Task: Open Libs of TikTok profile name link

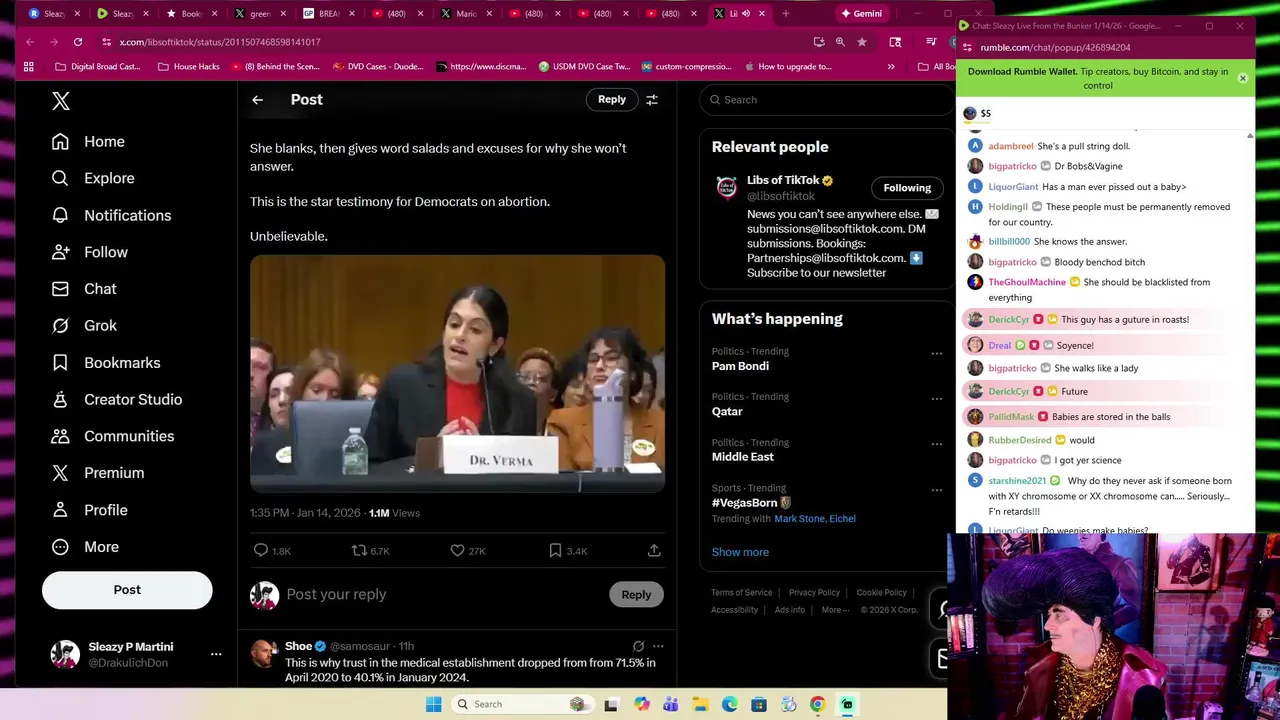Action: [783, 180]
